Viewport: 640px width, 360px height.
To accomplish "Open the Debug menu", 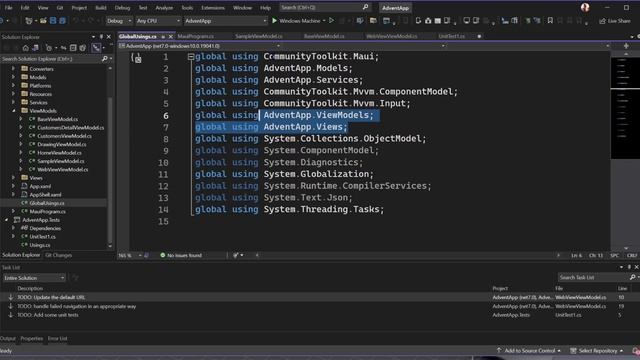I will (x=122, y=7).
